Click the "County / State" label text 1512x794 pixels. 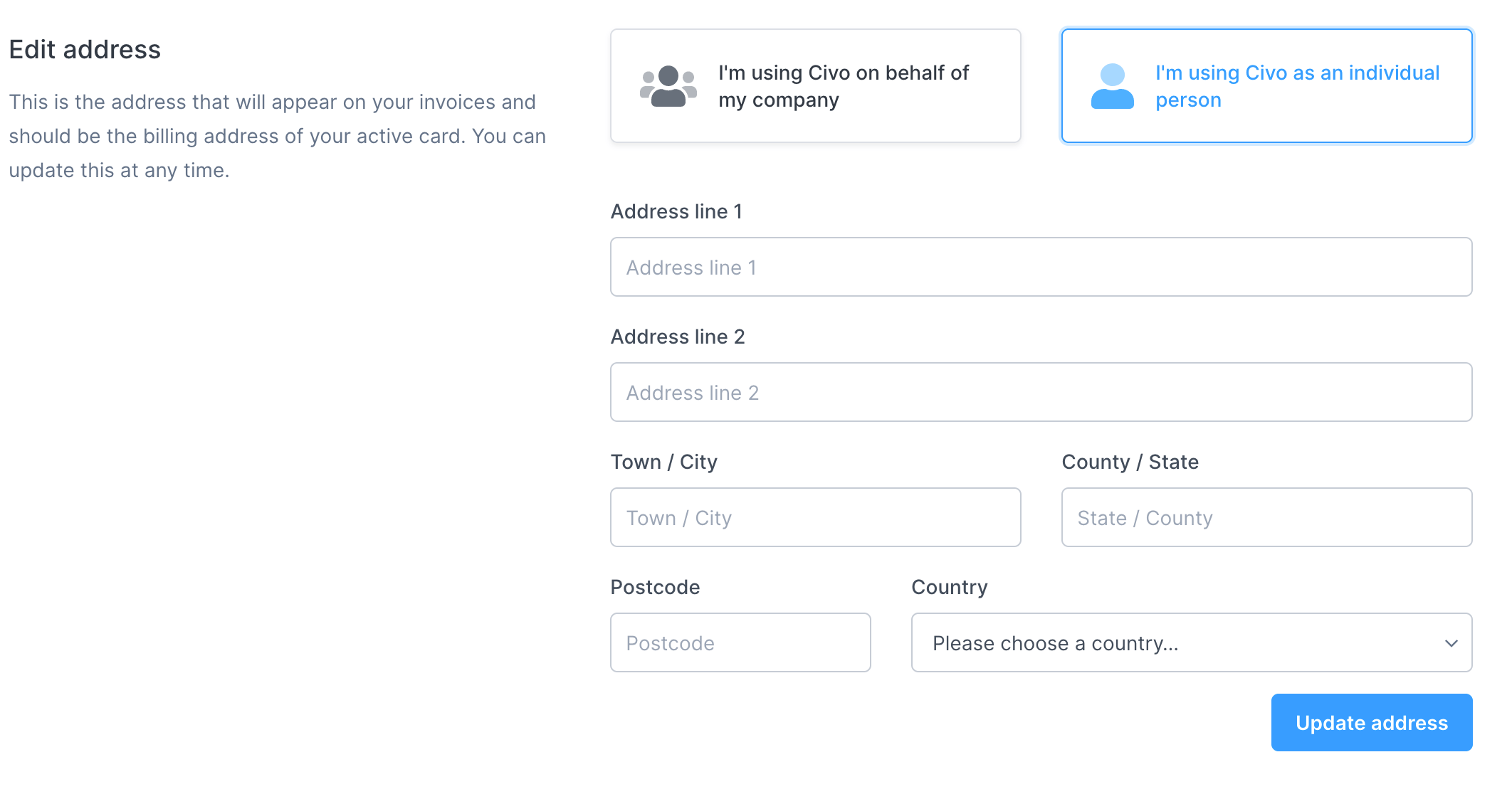click(x=1130, y=462)
